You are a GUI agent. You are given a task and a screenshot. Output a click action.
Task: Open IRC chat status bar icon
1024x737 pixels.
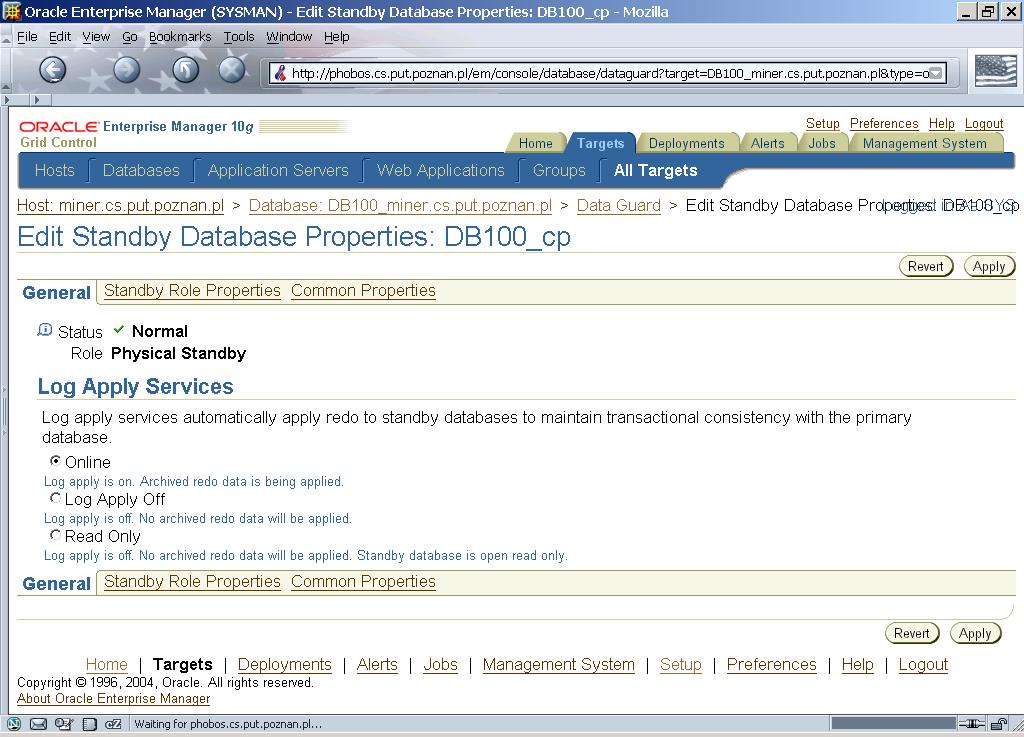coord(114,723)
